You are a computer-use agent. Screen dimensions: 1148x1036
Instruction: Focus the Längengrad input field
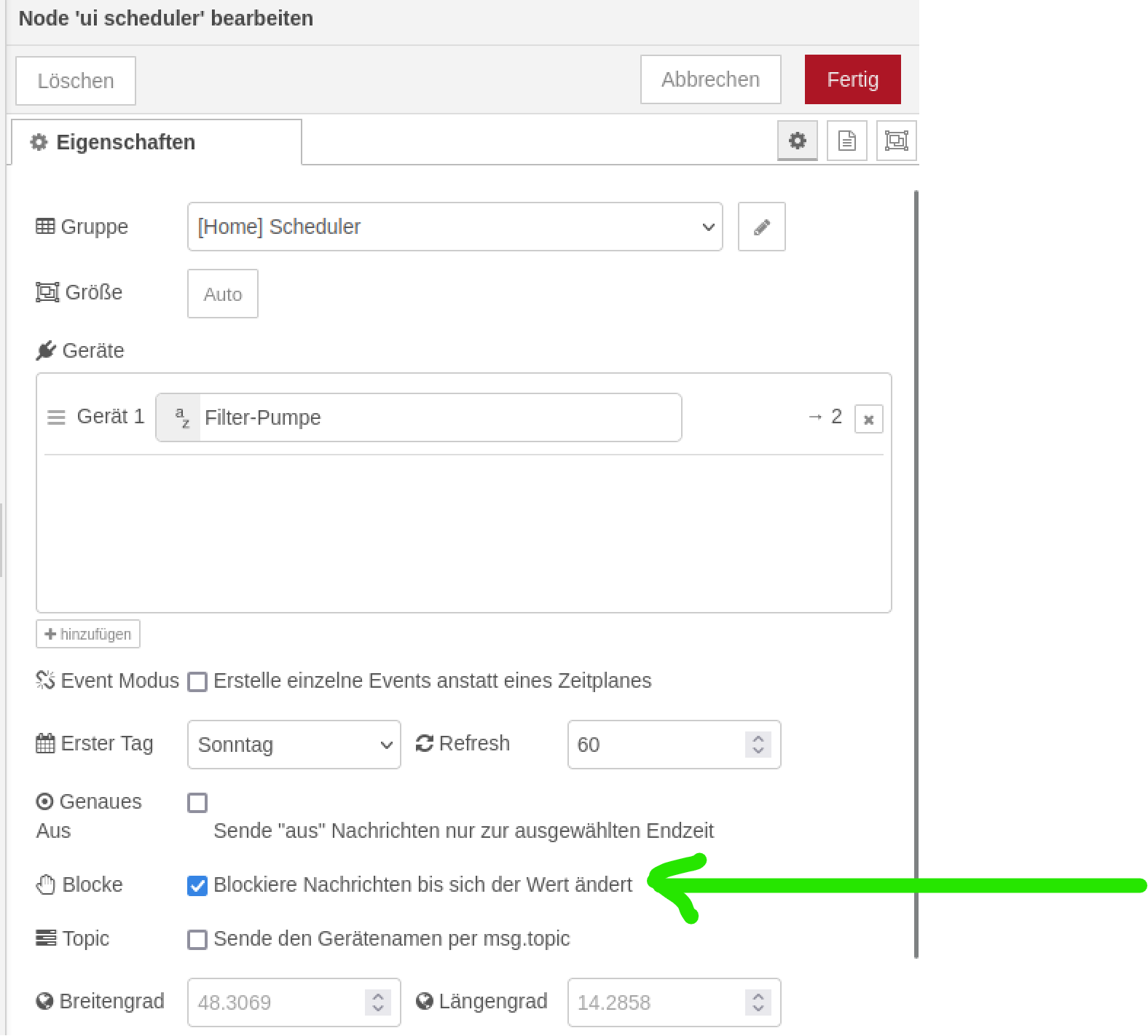pyautogui.click(x=675, y=1002)
